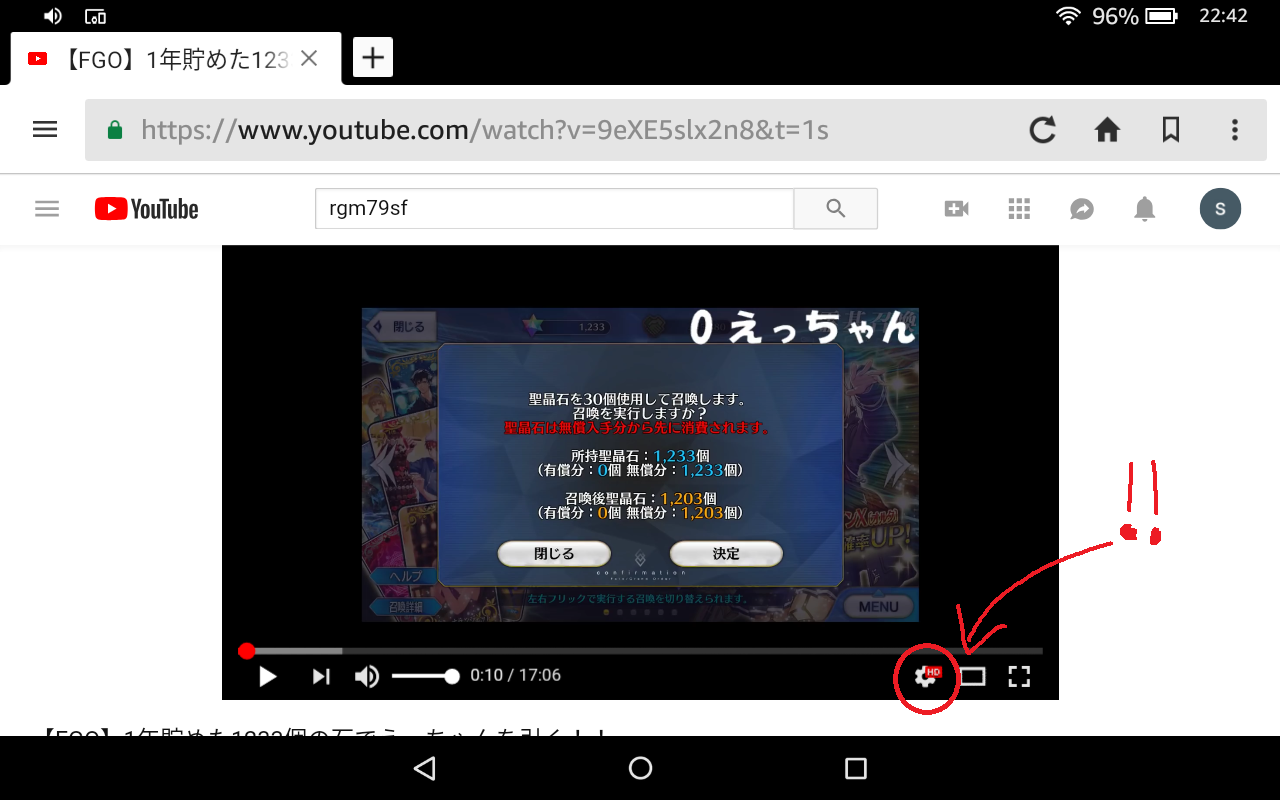This screenshot has width=1280, height=800.
Task: Reload the page in the browser
Action: 1043,130
